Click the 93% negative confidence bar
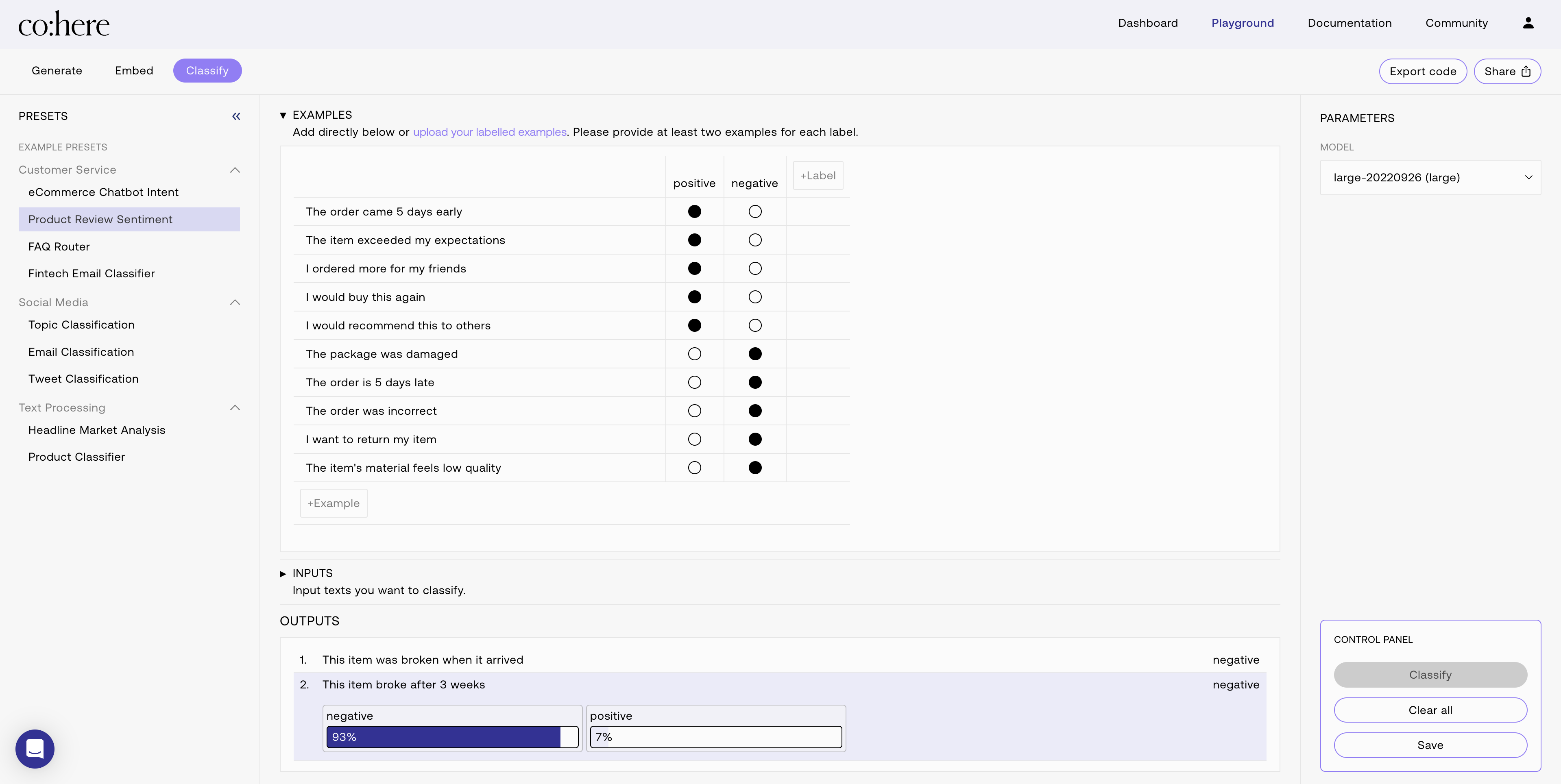Image resolution: width=1561 pixels, height=784 pixels. [451, 737]
